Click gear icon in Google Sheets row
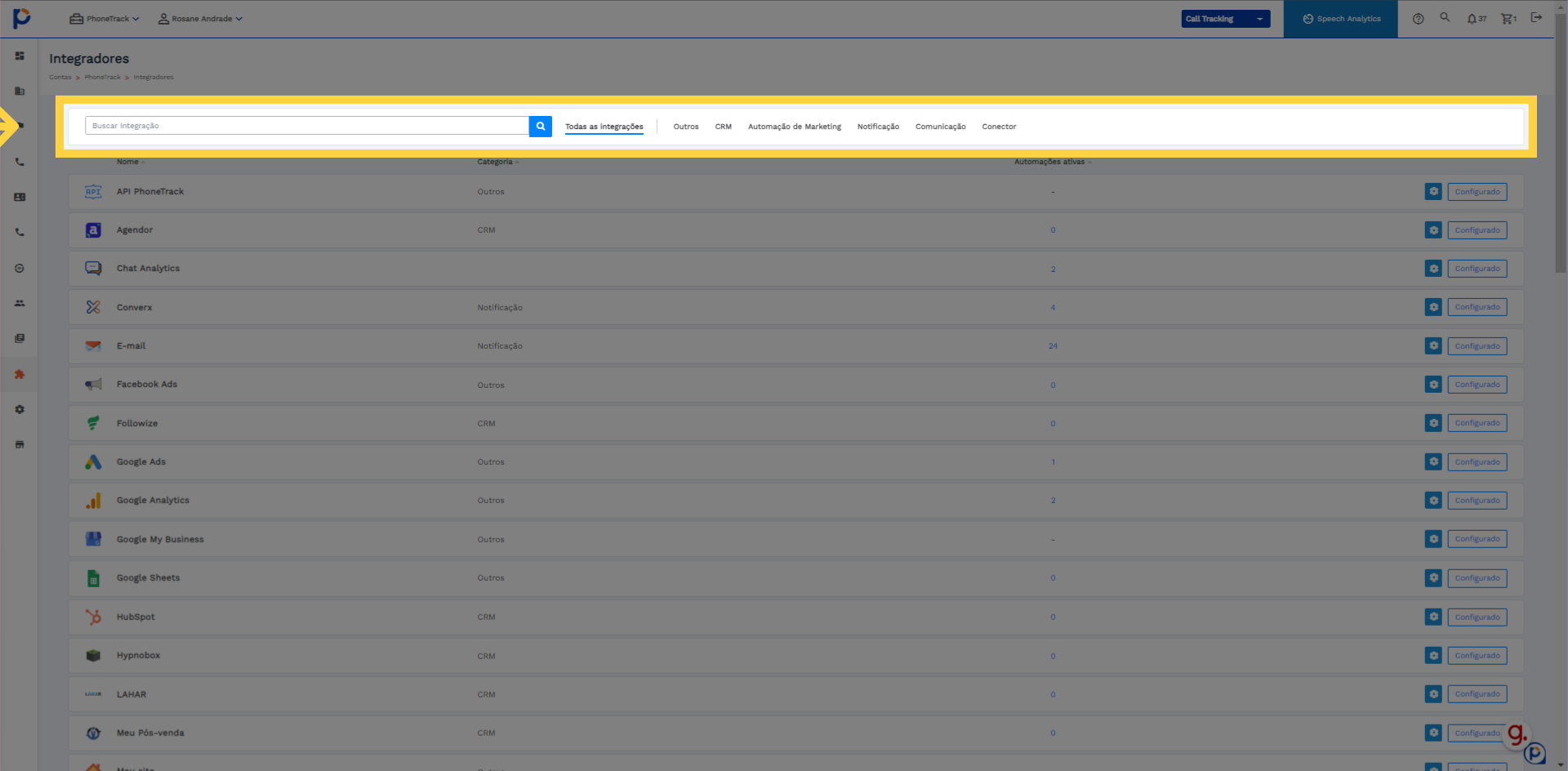The height and width of the screenshot is (771, 1568). coord(1433,578)
